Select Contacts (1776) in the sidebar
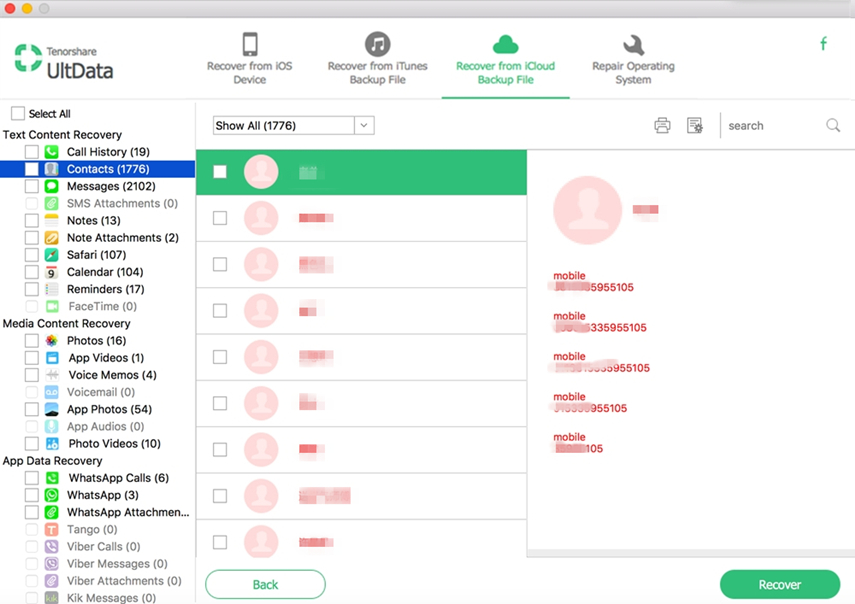The image size is (855, 604). [98, 169]
